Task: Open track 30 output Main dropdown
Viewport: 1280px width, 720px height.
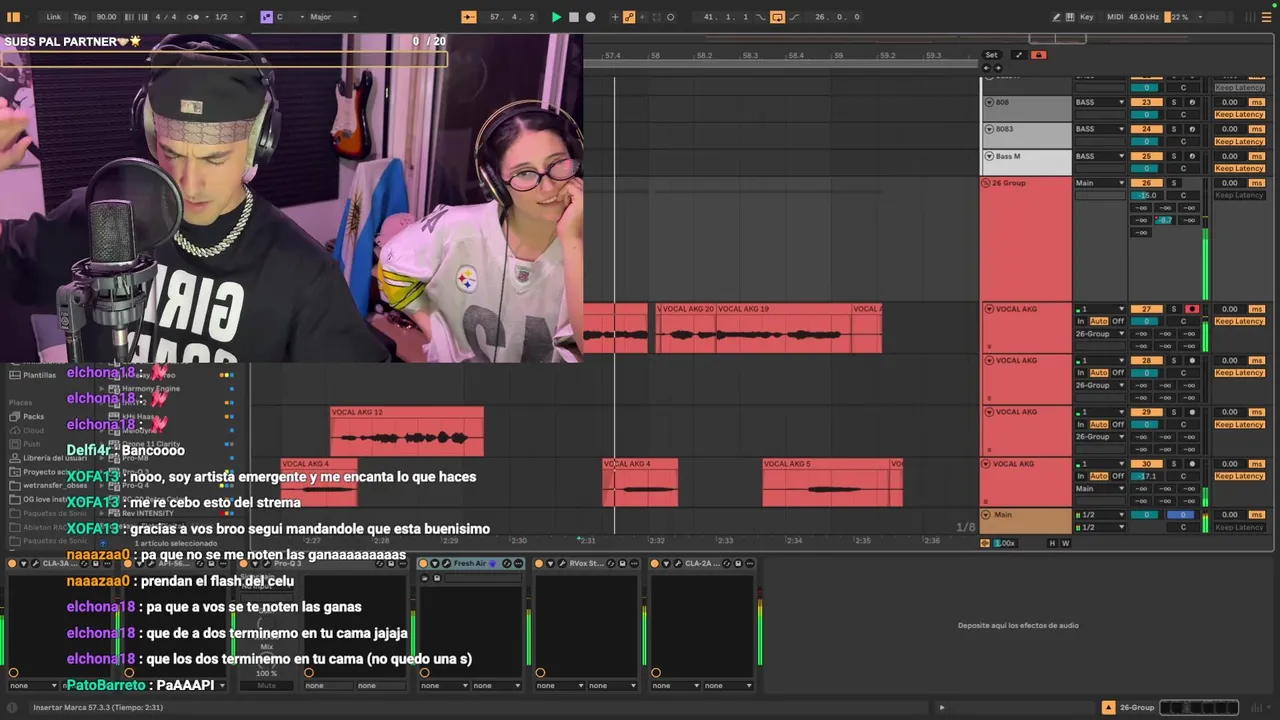Action: [1100, 488]
